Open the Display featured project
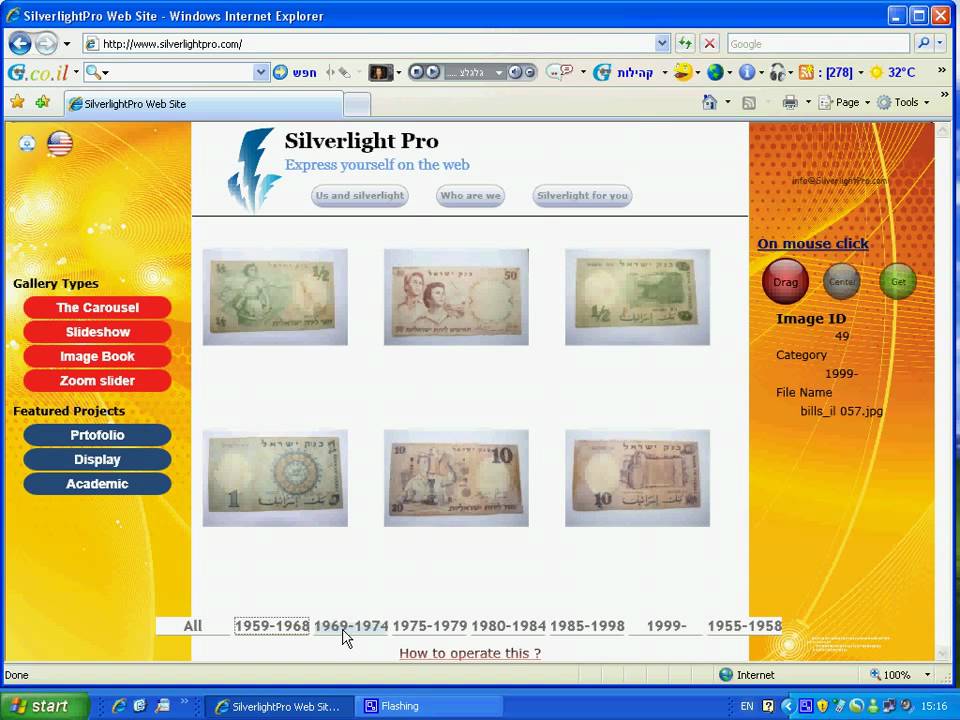Image resolution: width=960 pixels, height=720 pixels. pyautogui.click(x=97, y=459)
